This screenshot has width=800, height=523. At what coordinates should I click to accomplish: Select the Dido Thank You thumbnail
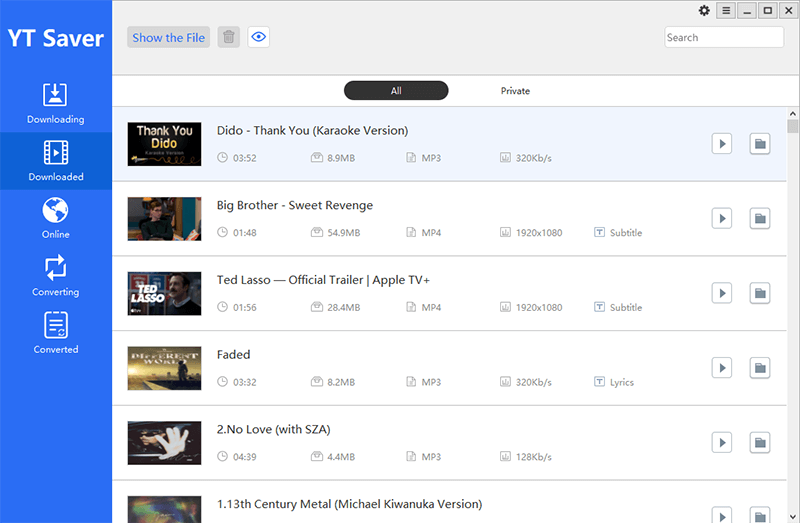point(164,144)
